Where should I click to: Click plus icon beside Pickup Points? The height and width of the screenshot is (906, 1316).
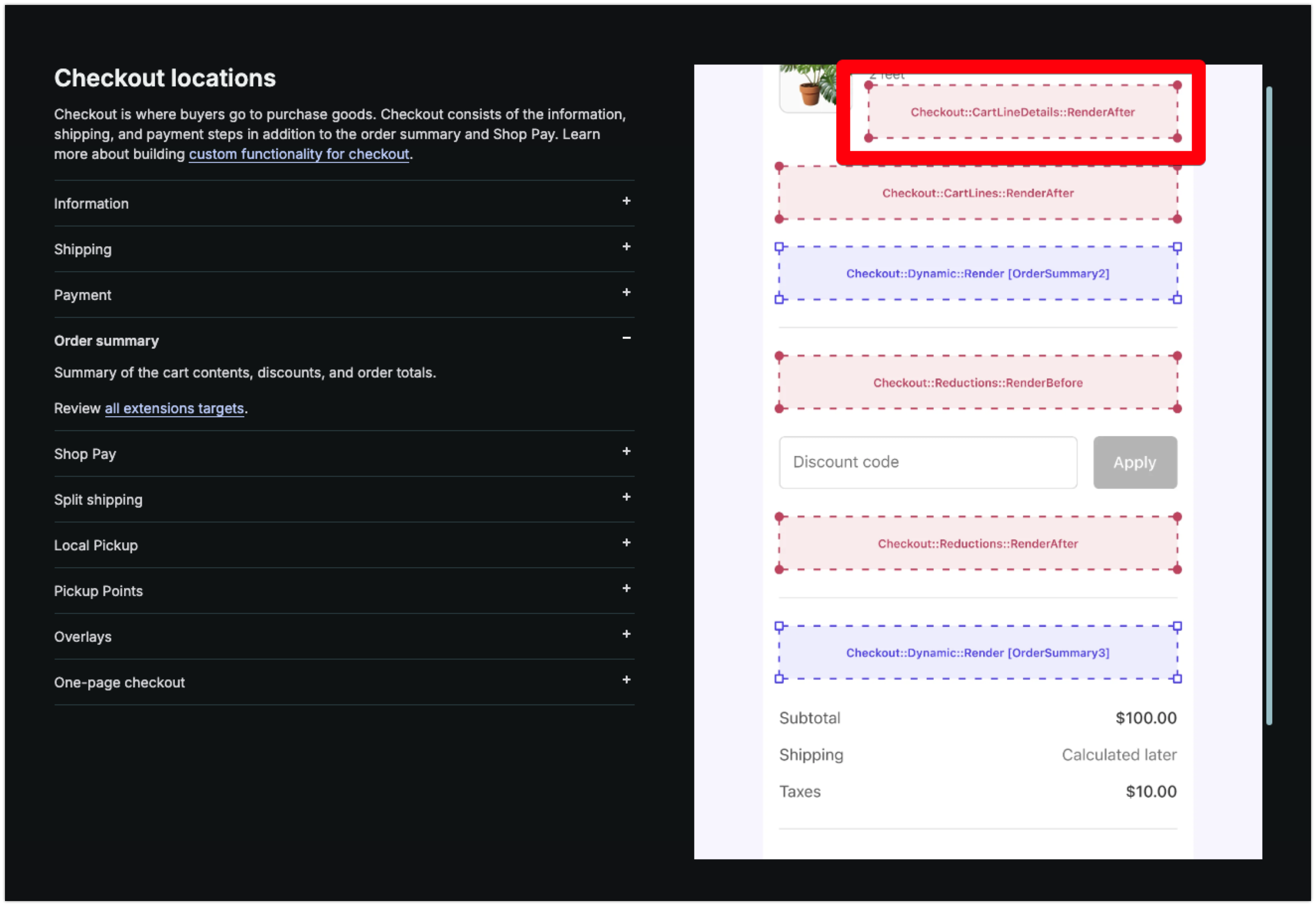(x=626, y=588)
